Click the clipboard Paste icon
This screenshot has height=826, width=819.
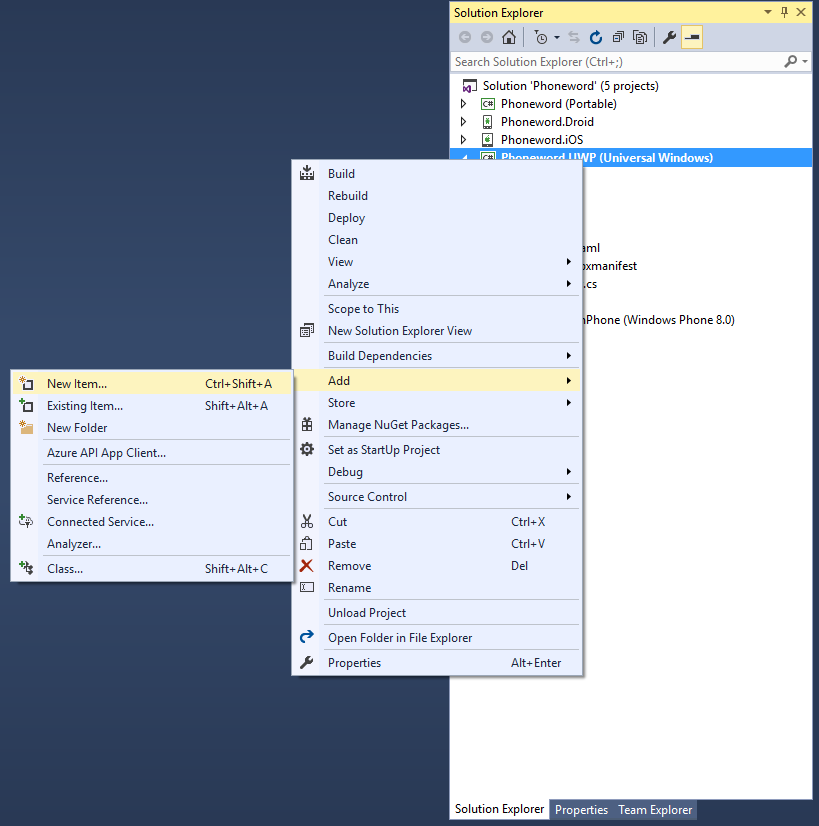[x=307, y=544]
